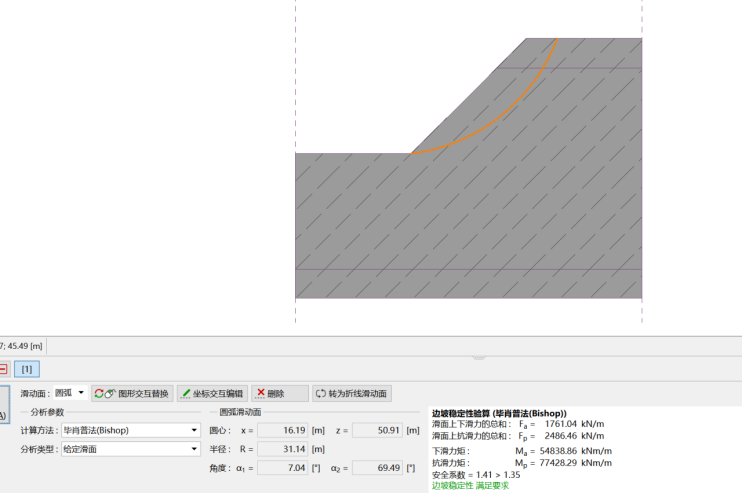Click the 安全系数 = 1.41 > 1.35 line
The width and height of the screenshot is (742, 494).
(x=476, y=475)
